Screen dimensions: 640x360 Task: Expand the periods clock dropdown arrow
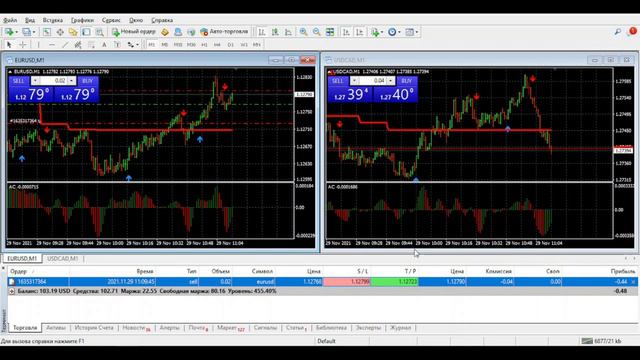(x=399, y=32)
